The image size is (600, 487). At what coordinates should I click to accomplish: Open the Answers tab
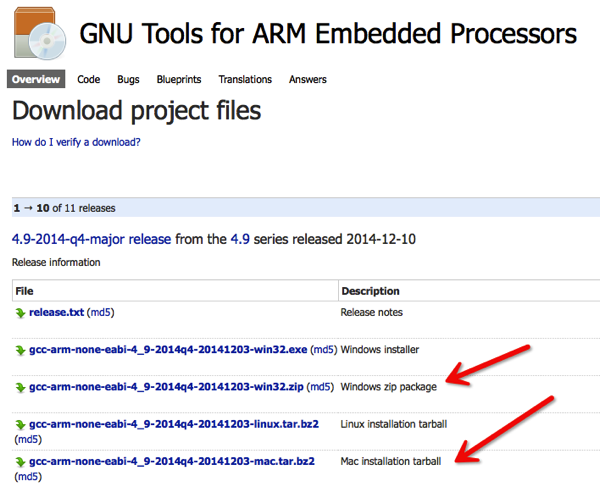point(308,79)
